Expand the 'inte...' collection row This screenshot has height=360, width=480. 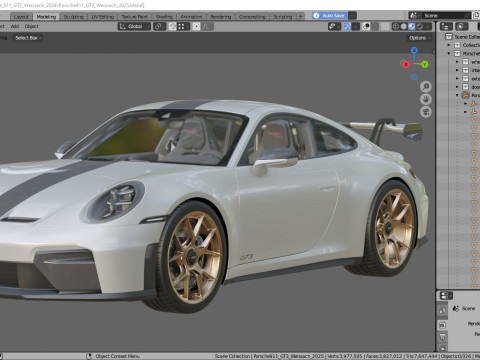coord(457,70)
